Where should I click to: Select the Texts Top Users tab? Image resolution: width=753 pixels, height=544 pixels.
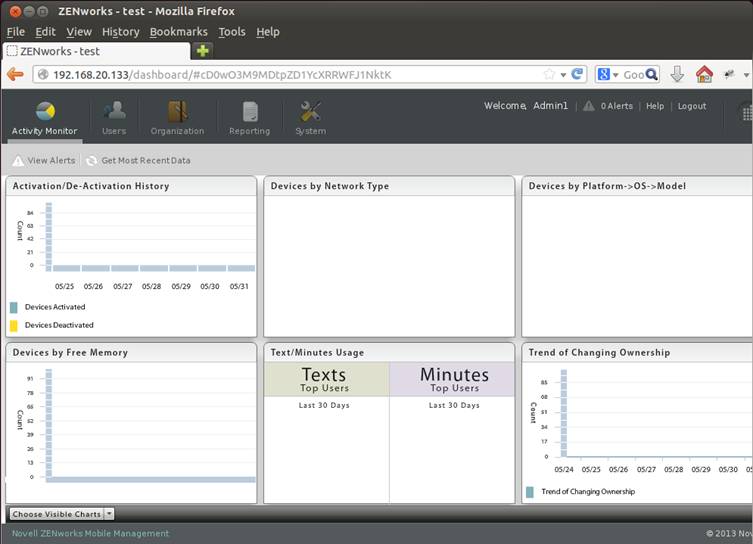pyautogui.click(x=326, y=379)
